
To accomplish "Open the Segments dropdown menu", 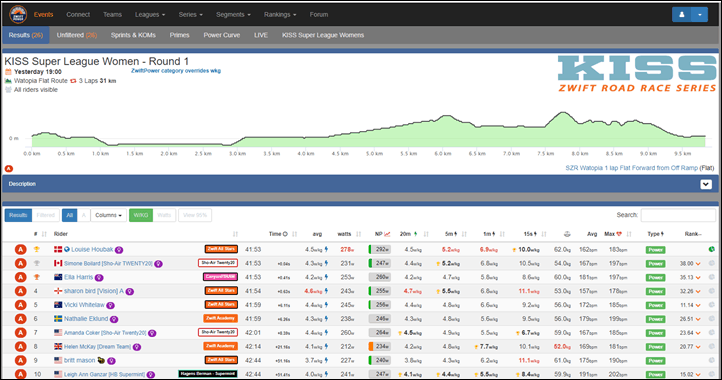I will [233, 14].
